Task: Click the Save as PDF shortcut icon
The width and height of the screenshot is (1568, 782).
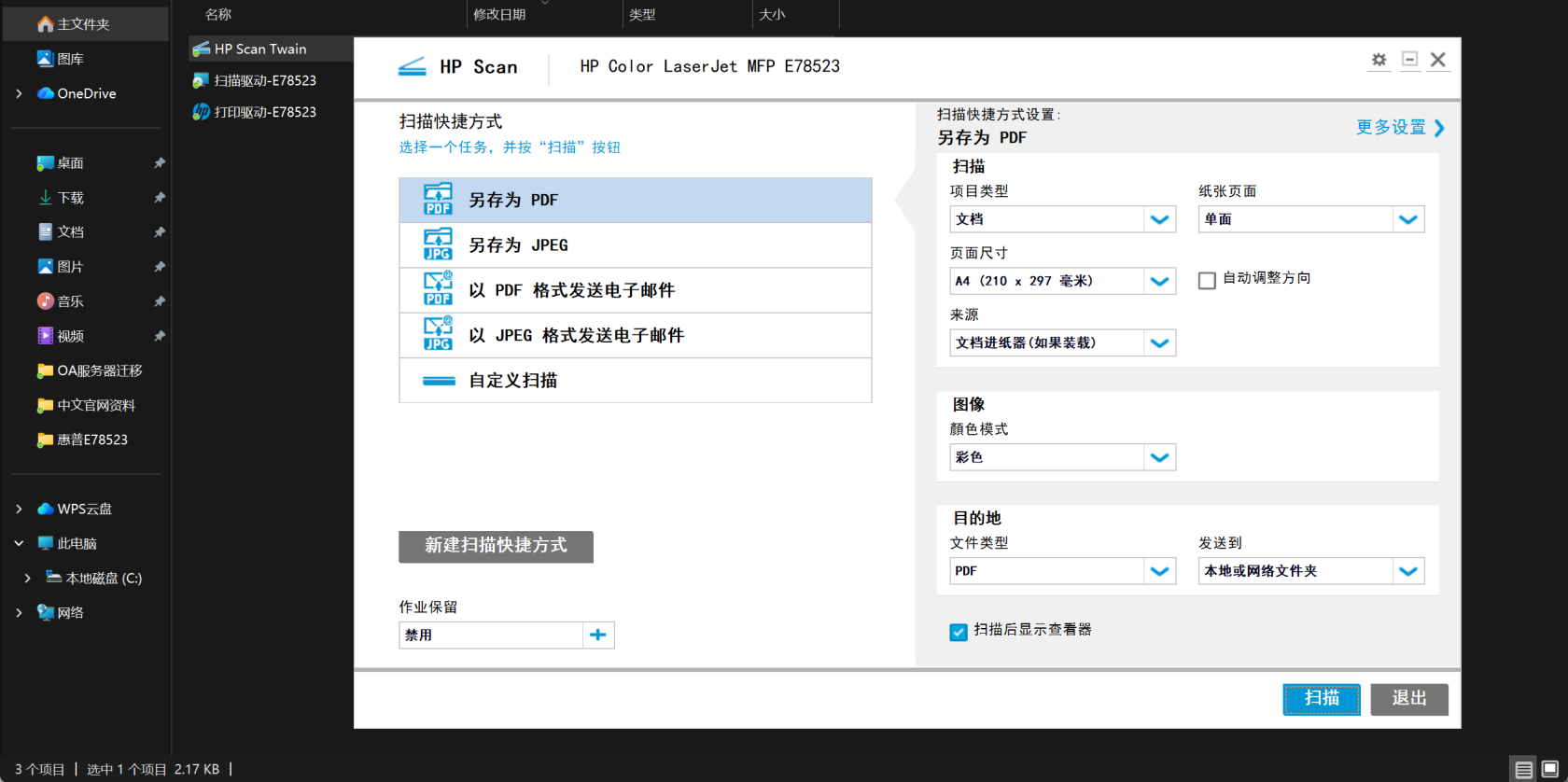Action: (x=438, y=200)
